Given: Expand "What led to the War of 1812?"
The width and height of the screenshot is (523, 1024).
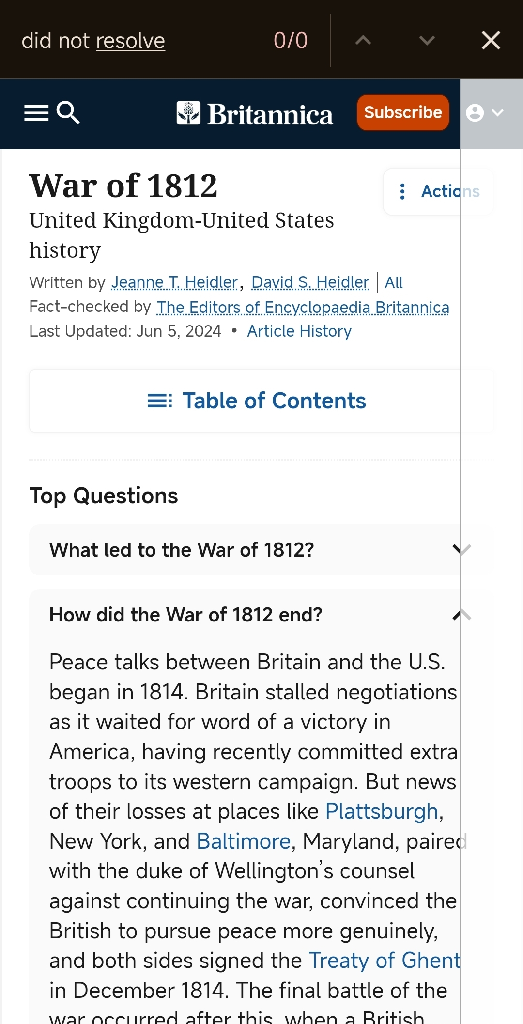Looking at the screenshot, I should click(x=261, y=550).
